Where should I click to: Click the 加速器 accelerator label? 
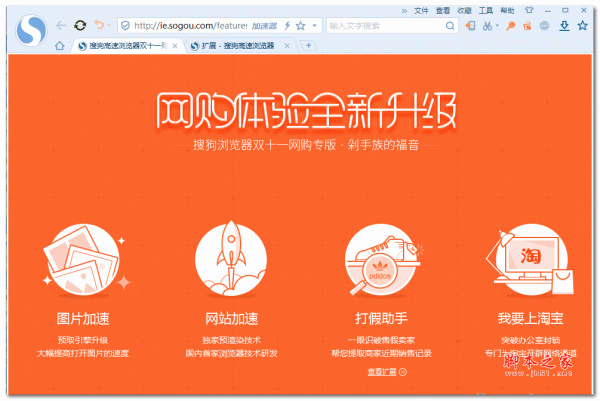point(264,26)
